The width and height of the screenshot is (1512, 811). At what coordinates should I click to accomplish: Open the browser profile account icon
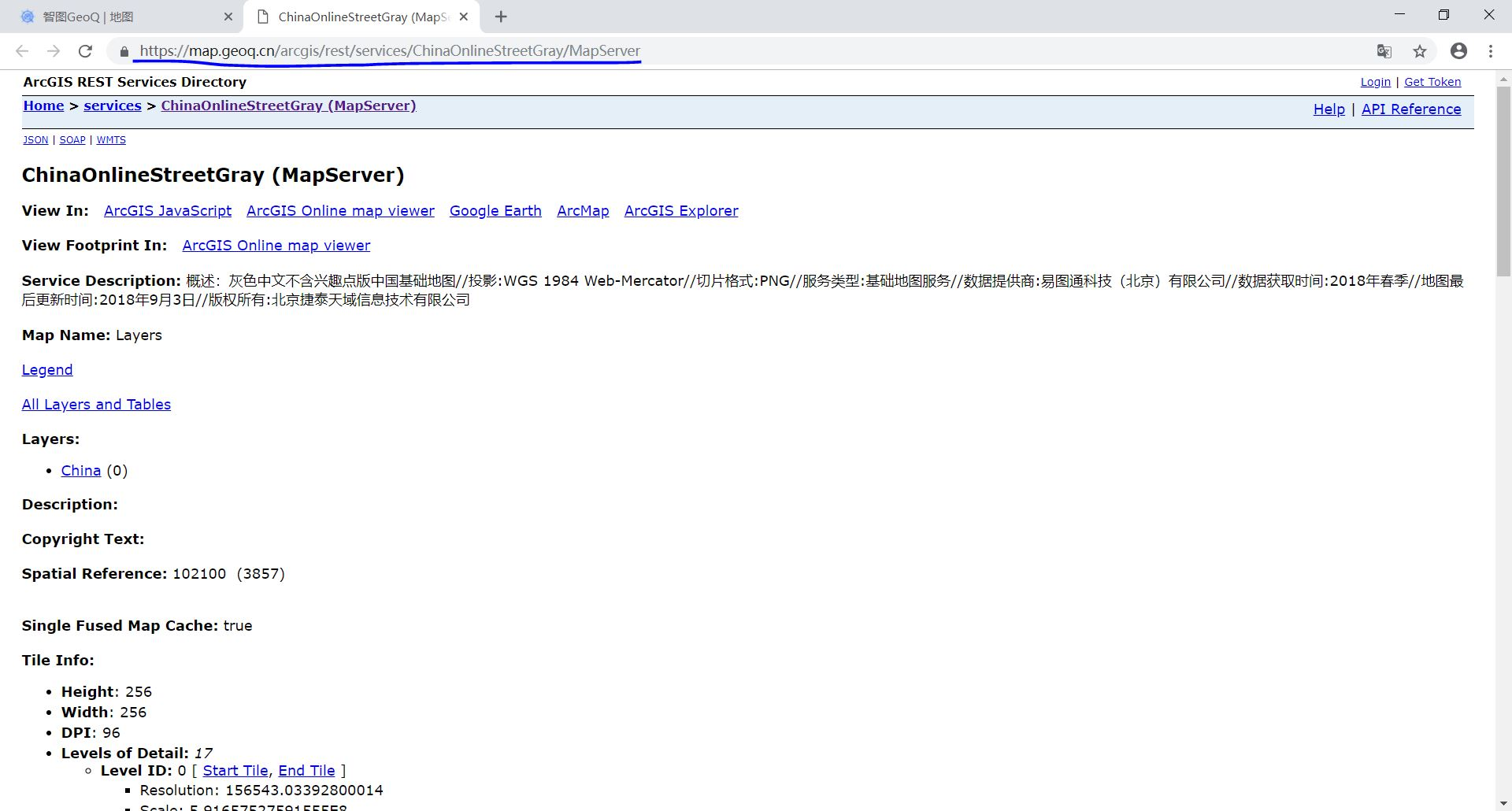tap(1458, 50)
